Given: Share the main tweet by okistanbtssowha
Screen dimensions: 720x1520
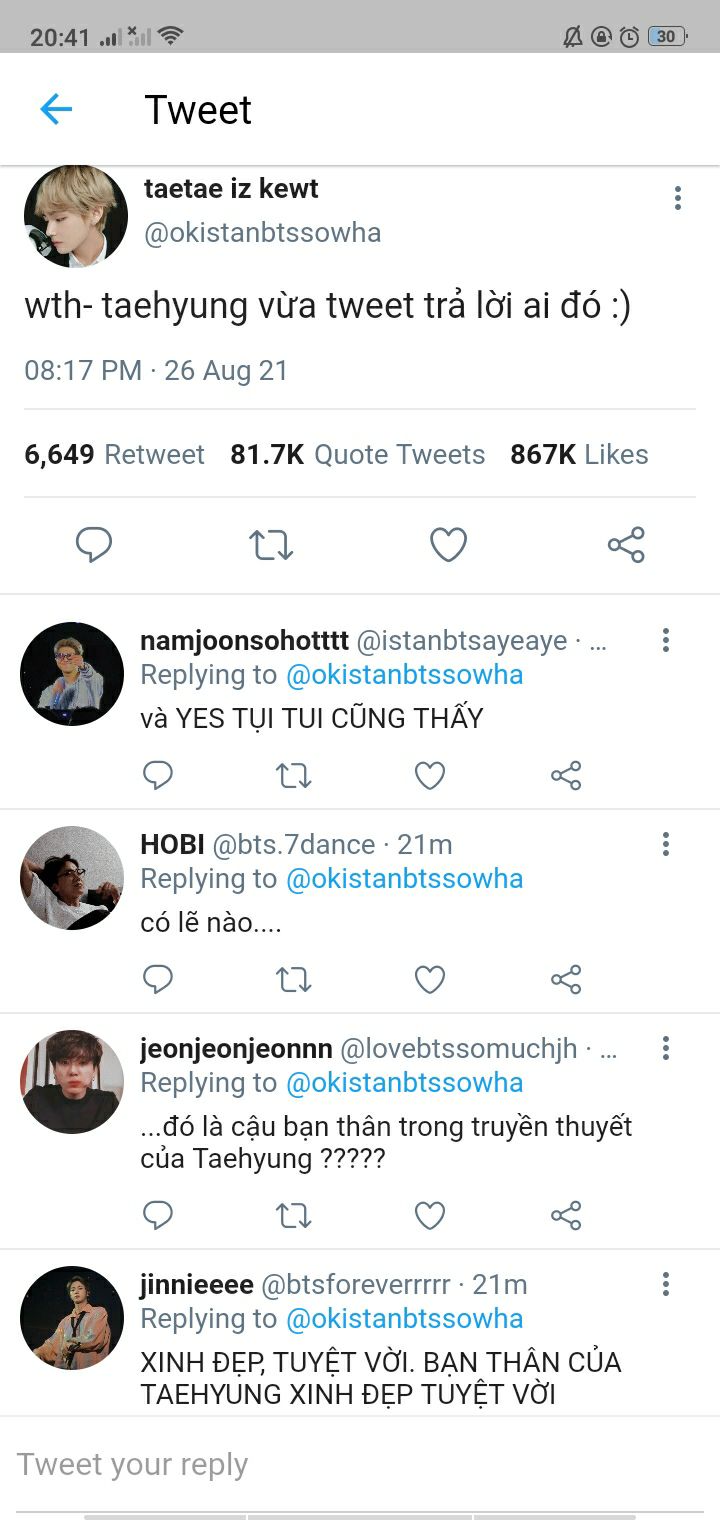Looking at the screenshot, I should click(x=626, y=545).
